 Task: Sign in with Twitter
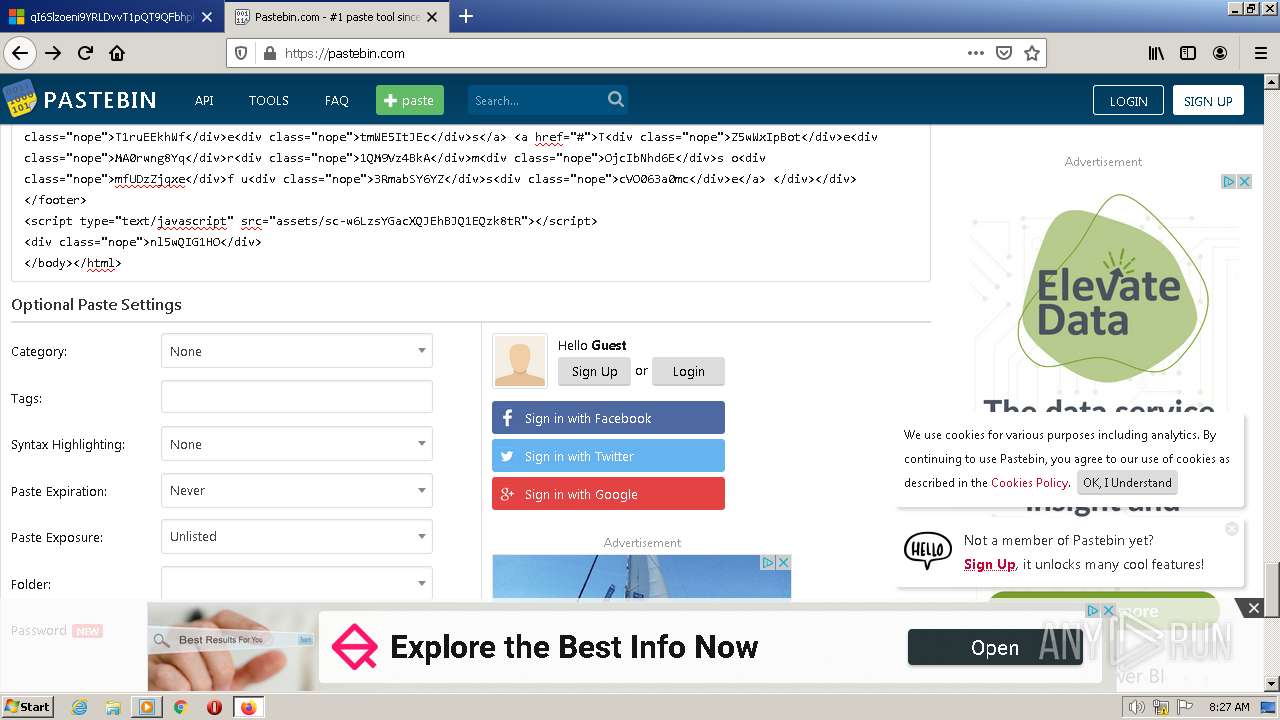[x=608, y=456]
